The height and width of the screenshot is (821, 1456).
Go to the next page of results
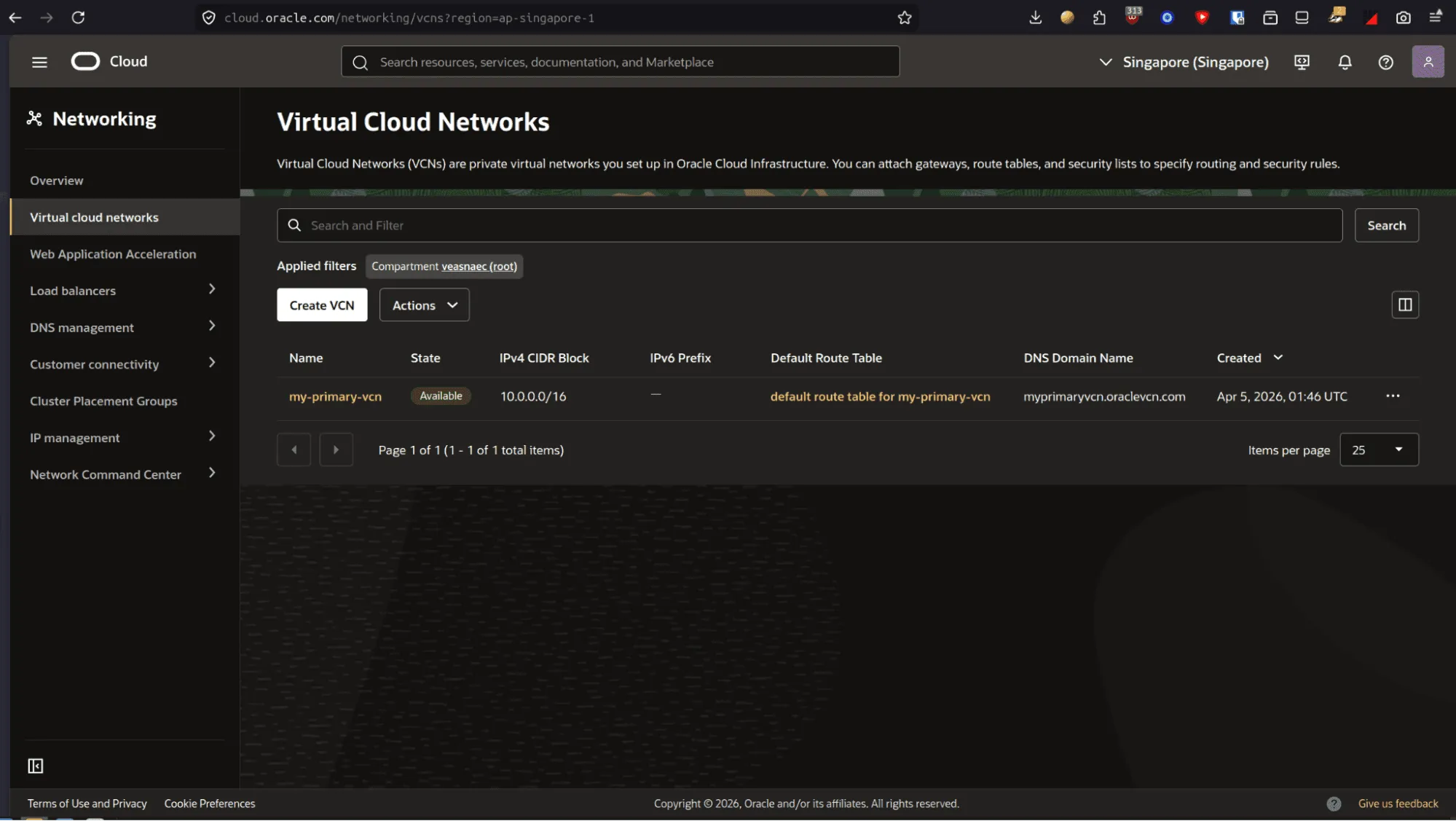(x=336, y=449)
